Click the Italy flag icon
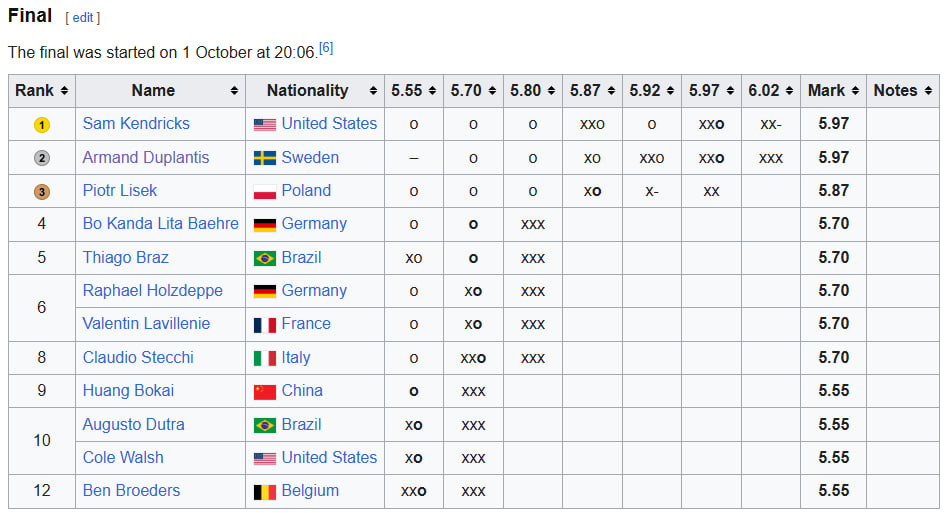Image resolution: width=947 pixels, height=513 pixels. [x=265, y=358]
